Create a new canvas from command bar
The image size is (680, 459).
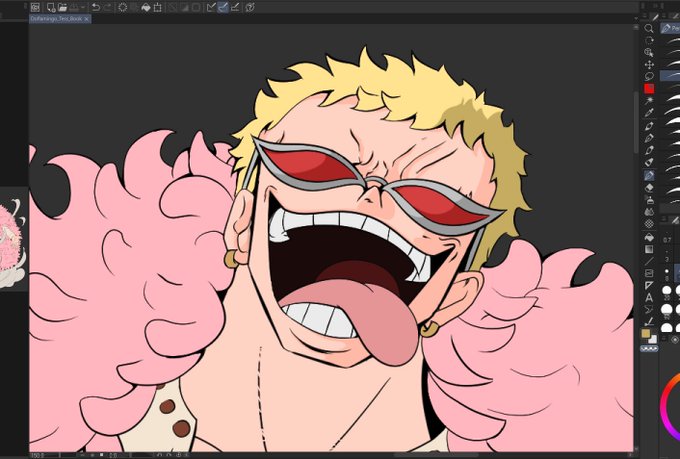pos(51,7)
